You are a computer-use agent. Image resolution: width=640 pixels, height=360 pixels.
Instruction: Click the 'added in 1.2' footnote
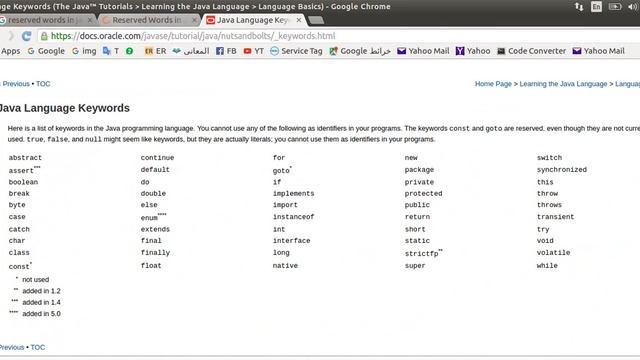[x=41, y=291]
